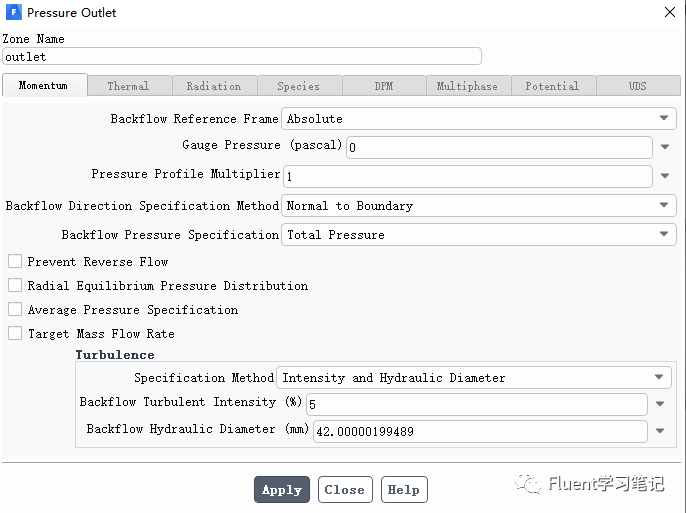Open Backflow Hydraulic Diameter options arrow
This screenshot has height=513, width=686.
660,431
